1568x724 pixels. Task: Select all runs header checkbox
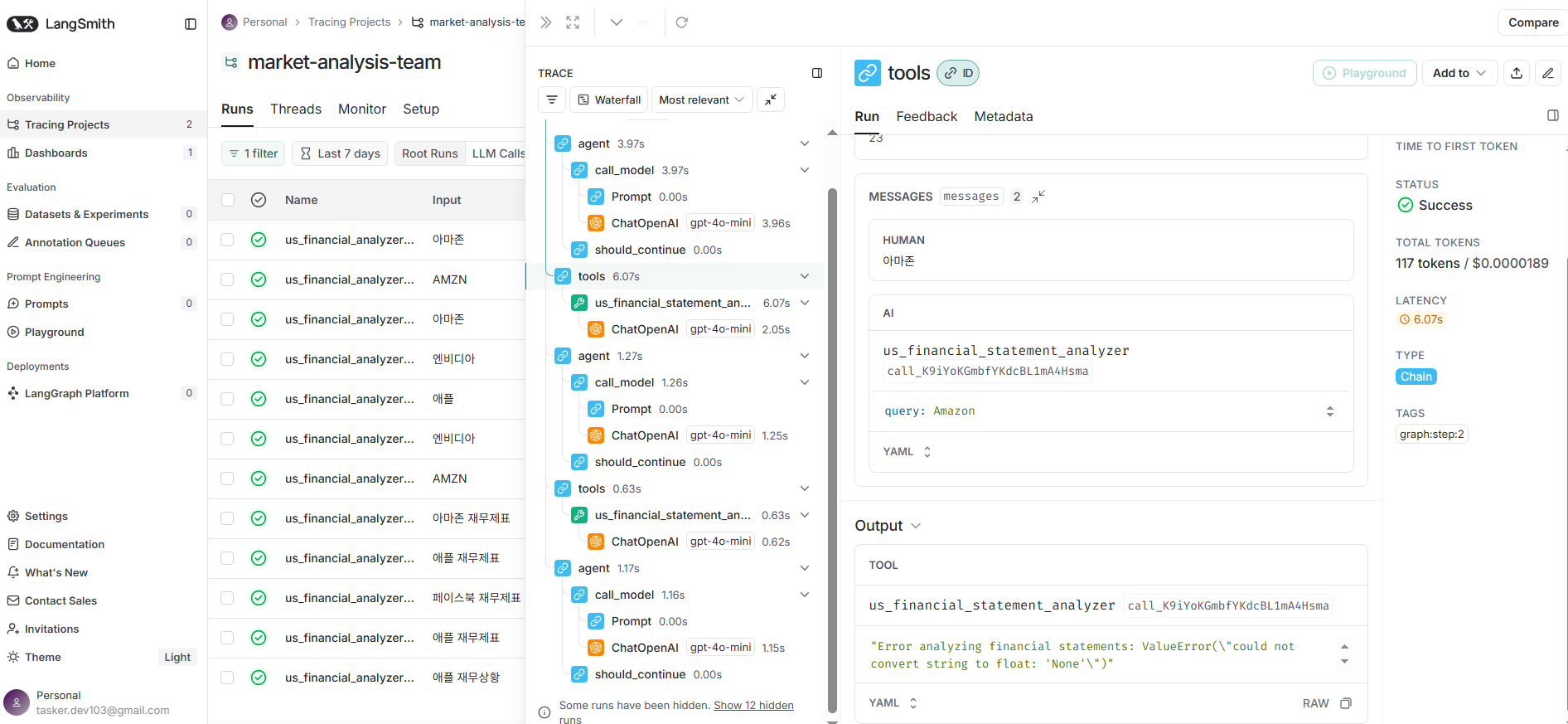[x=228, y=200]
